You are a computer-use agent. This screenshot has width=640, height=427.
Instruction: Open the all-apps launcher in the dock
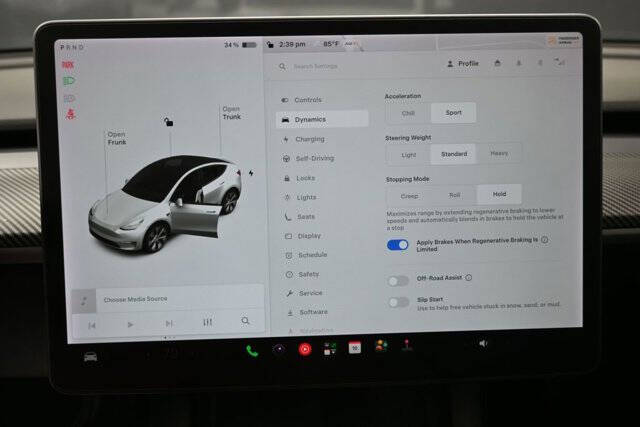330,349
